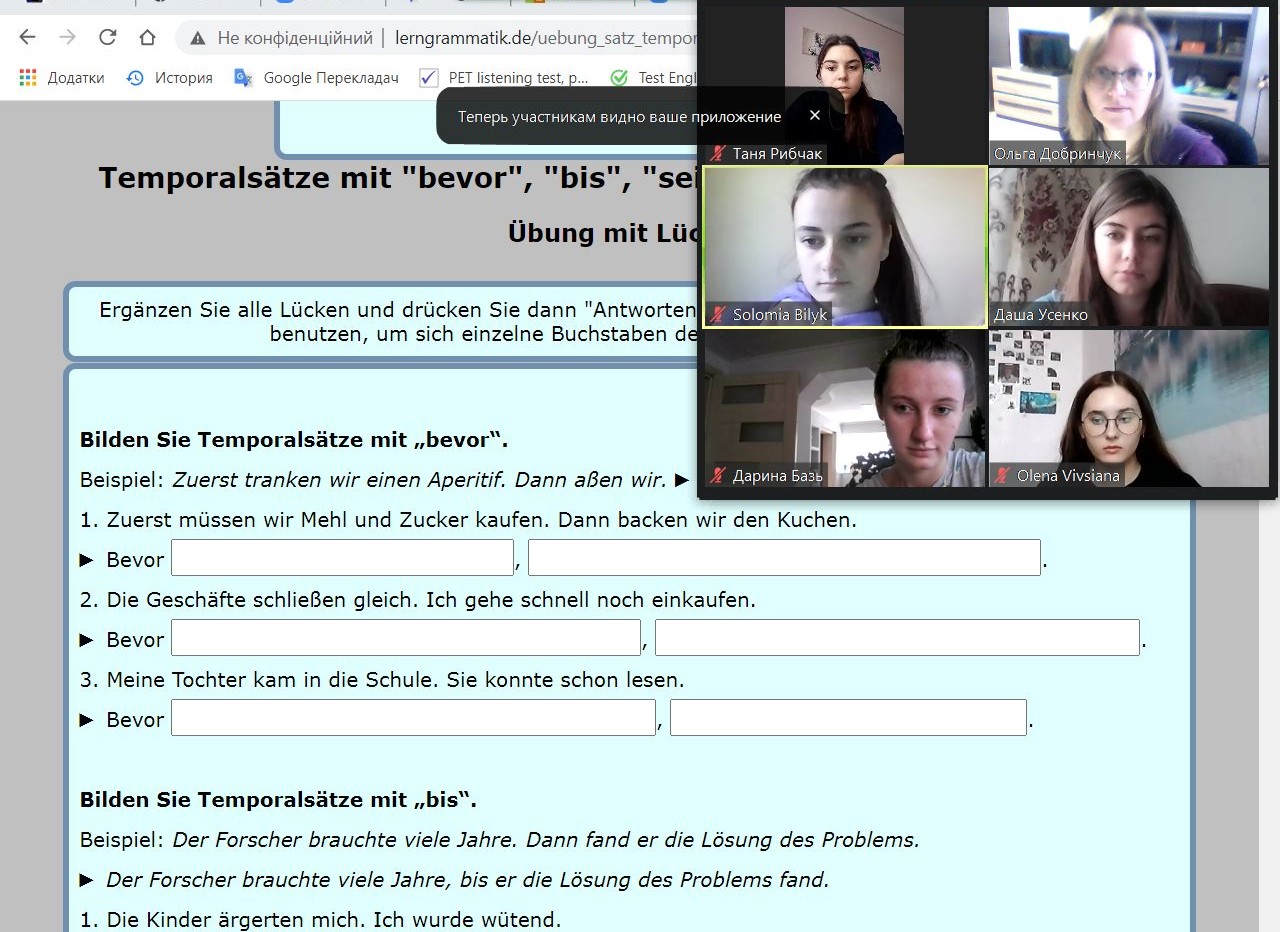Viewport: 1280px width, 932px height.
Task: Open PET listening test bookmark
Action: (505, 78)
